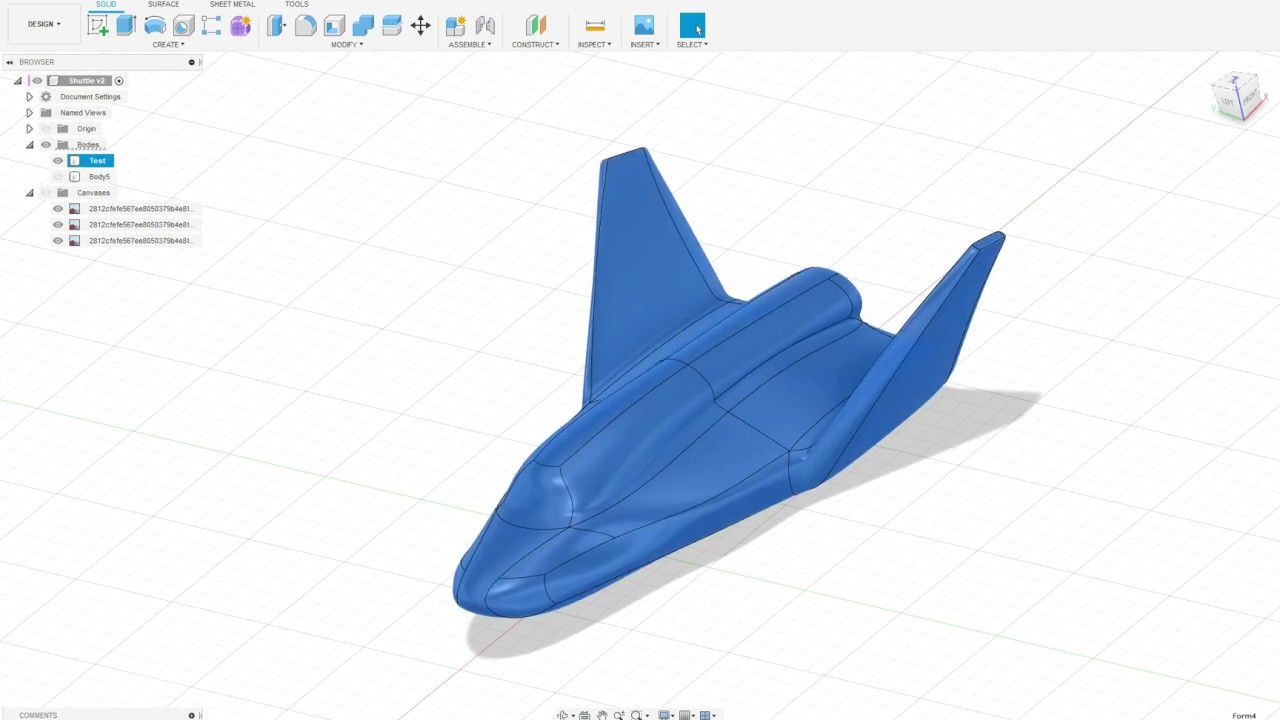Click the Orbit navigation icon
Image resolution: width=1280 pixels, height=720 pixels.
[563, 715]
